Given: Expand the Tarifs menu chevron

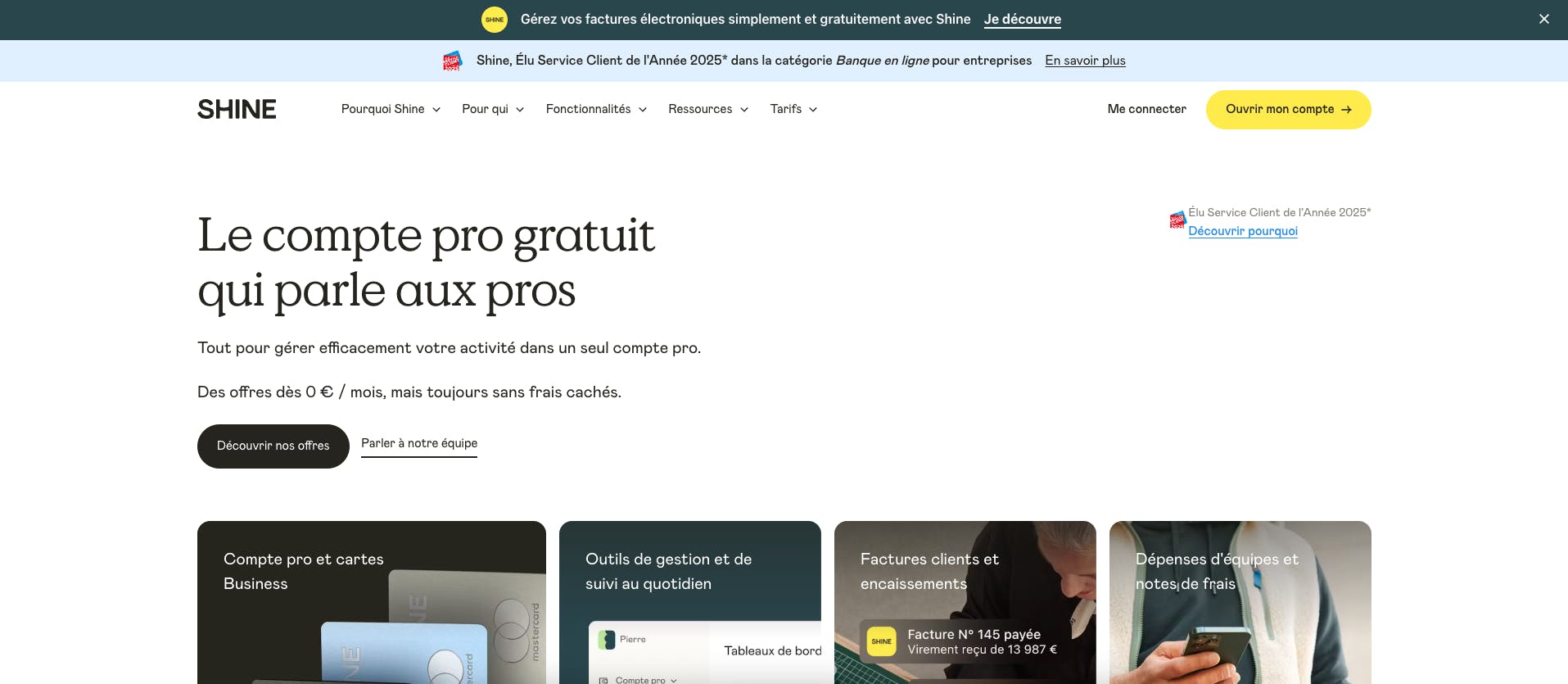Looking at the screenshot, I should coord(813,110).
